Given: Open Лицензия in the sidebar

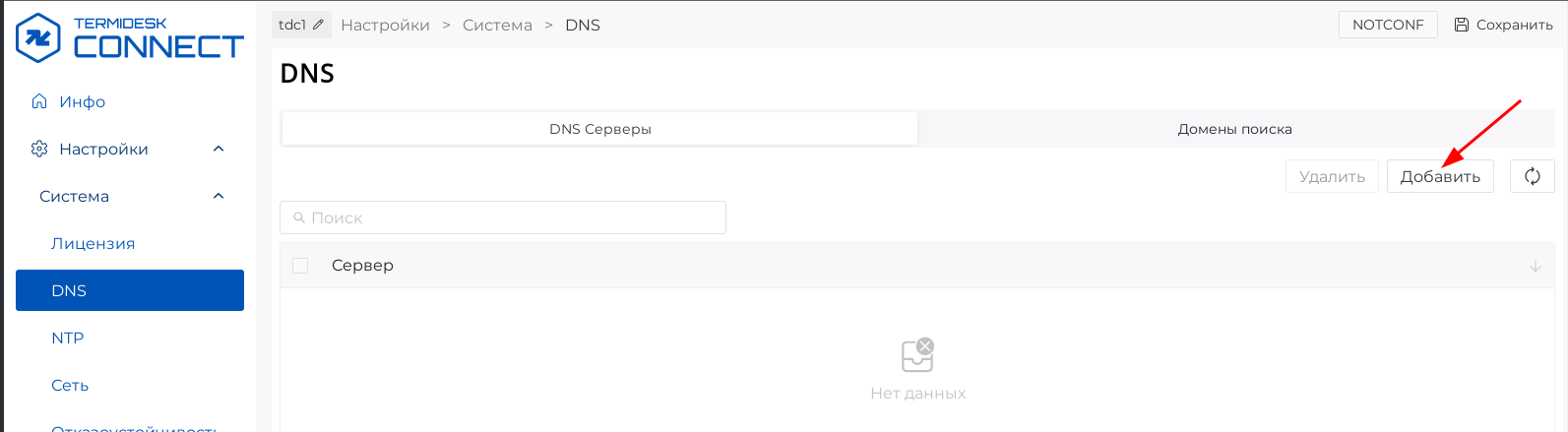Looking at the screenshot, I should (94, 243).
